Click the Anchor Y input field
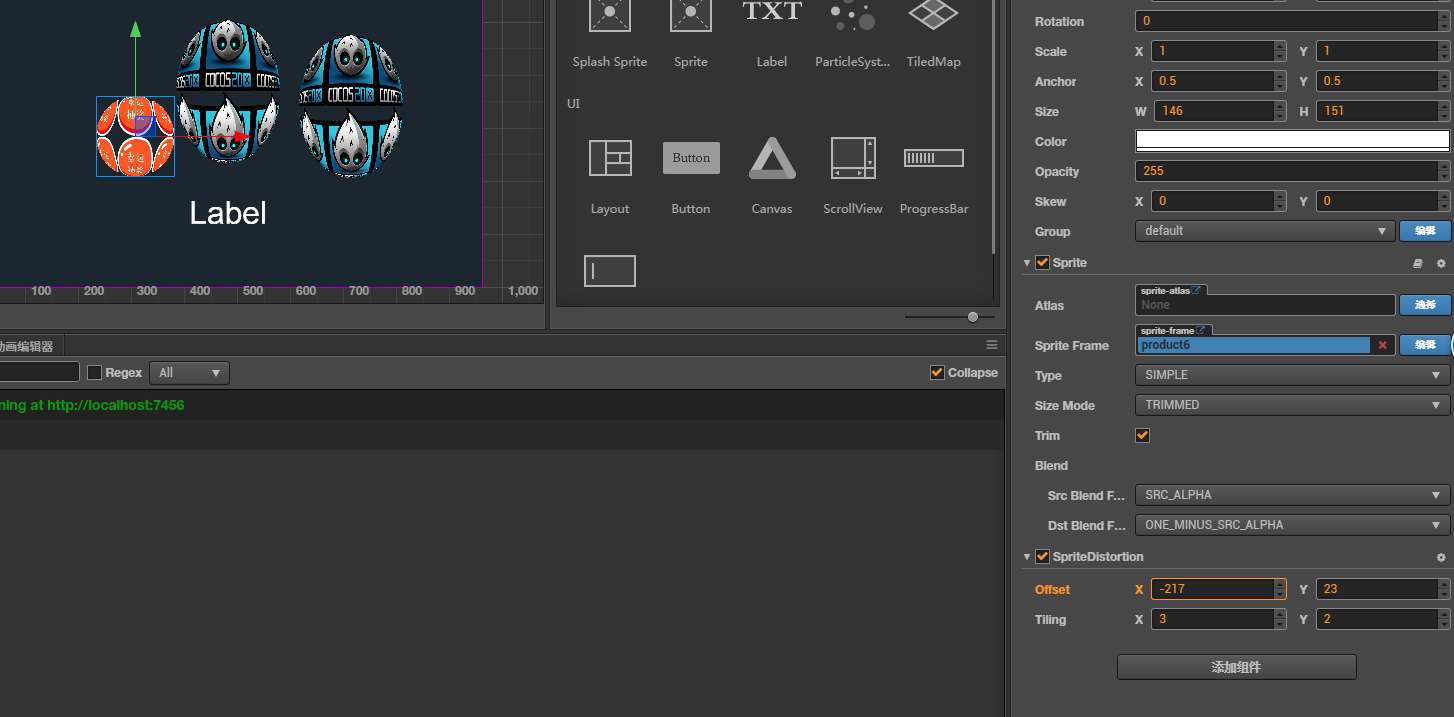The height and width of the screenshot is (717, 1454). pyautogui.click(x=1383, y=81)
